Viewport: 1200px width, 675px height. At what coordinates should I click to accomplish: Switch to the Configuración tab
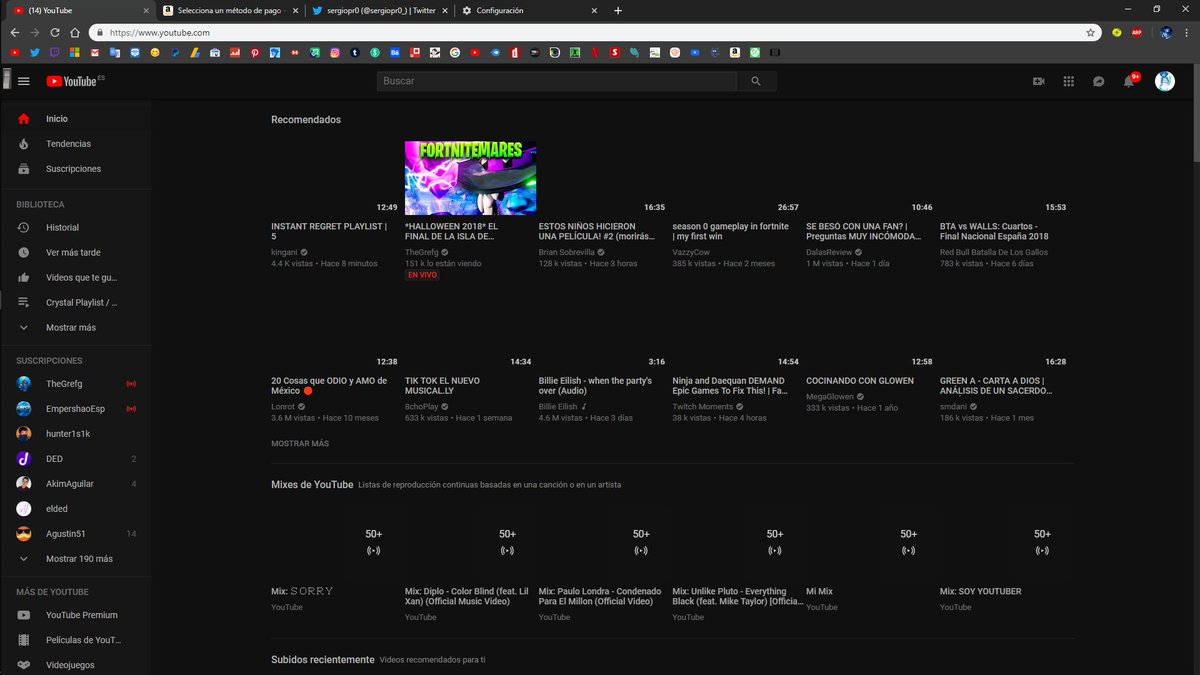530,10
